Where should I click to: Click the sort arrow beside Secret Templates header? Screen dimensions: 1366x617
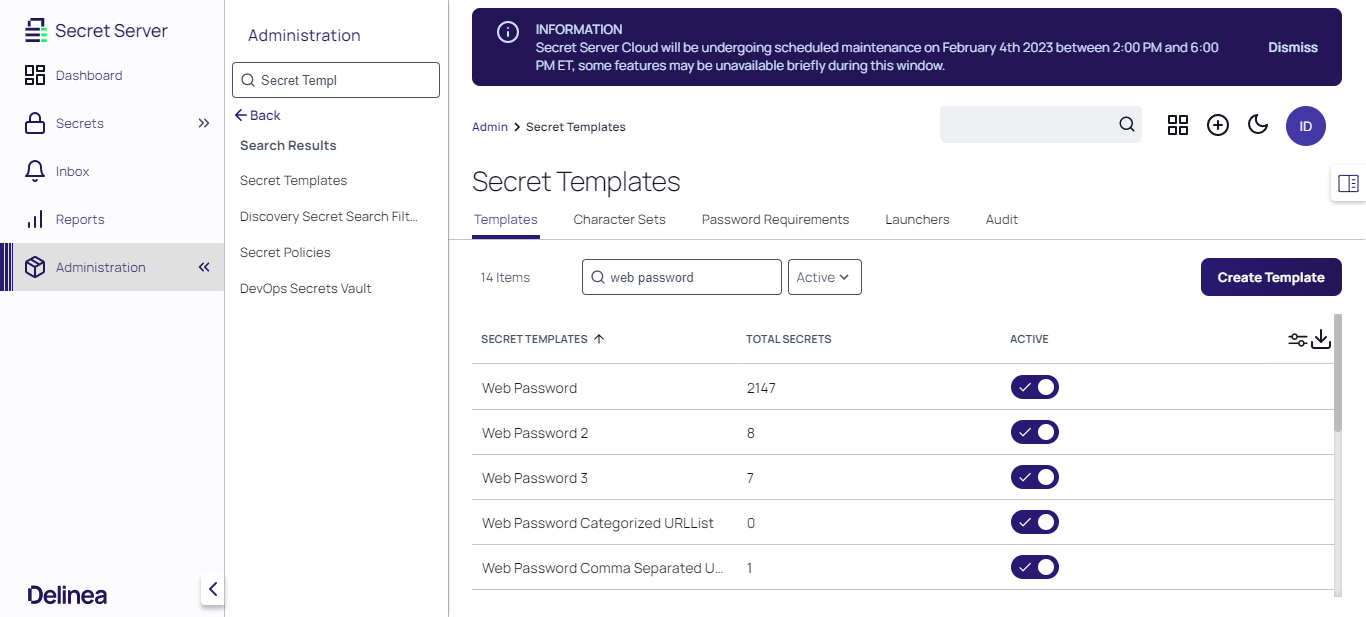pos(599,339)
